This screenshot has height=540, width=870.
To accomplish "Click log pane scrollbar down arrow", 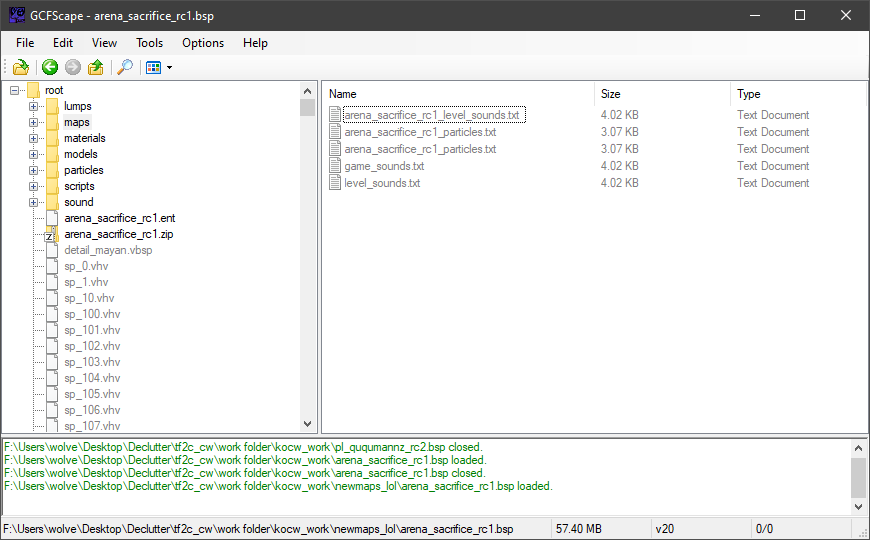I will 858,506.
